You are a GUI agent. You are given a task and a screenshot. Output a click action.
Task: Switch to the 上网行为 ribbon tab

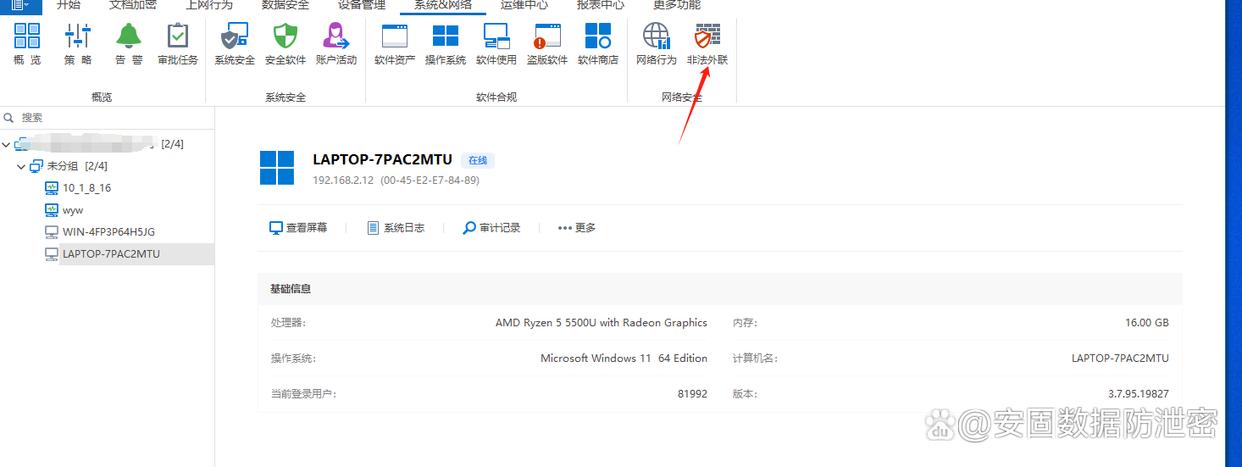[209, 5]
